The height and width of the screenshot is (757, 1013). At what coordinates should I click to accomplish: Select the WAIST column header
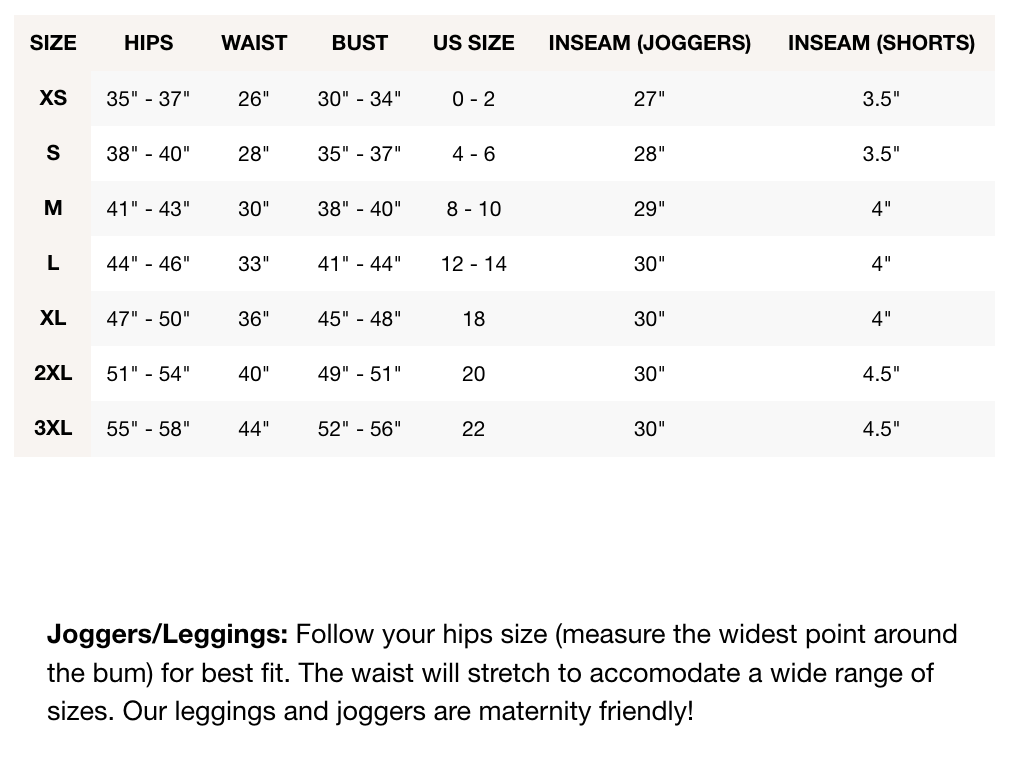click(x=254, y=43)
